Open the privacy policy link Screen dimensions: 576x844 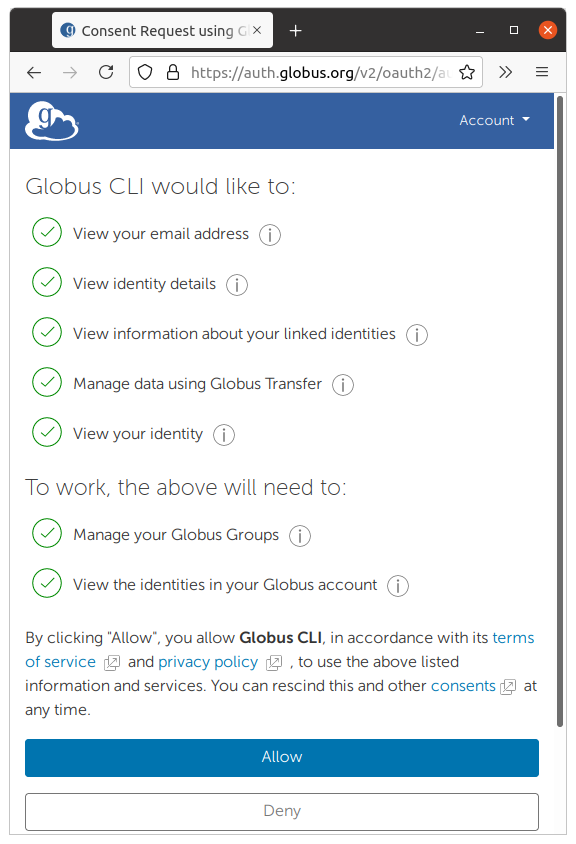pyautogui.click(x=208, y=662)
